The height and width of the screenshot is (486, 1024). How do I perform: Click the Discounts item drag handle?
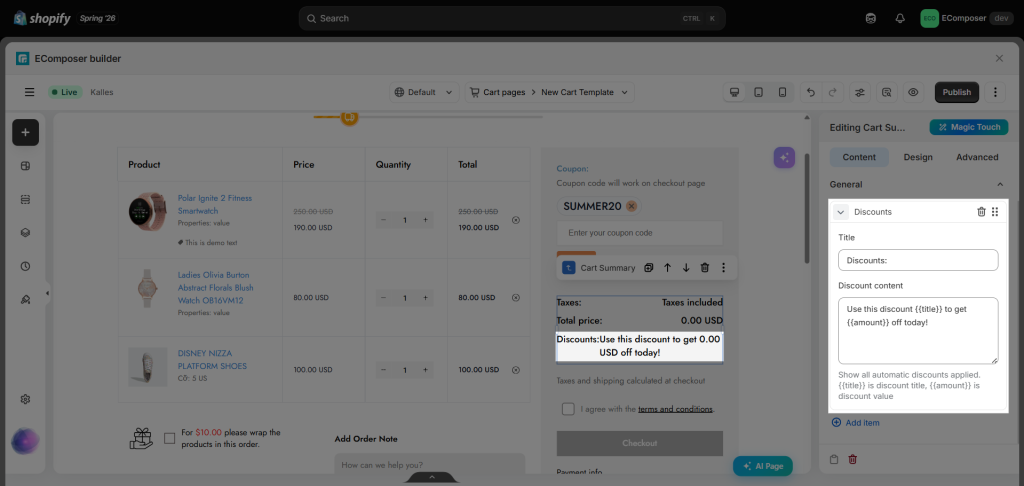pos(995,212)
